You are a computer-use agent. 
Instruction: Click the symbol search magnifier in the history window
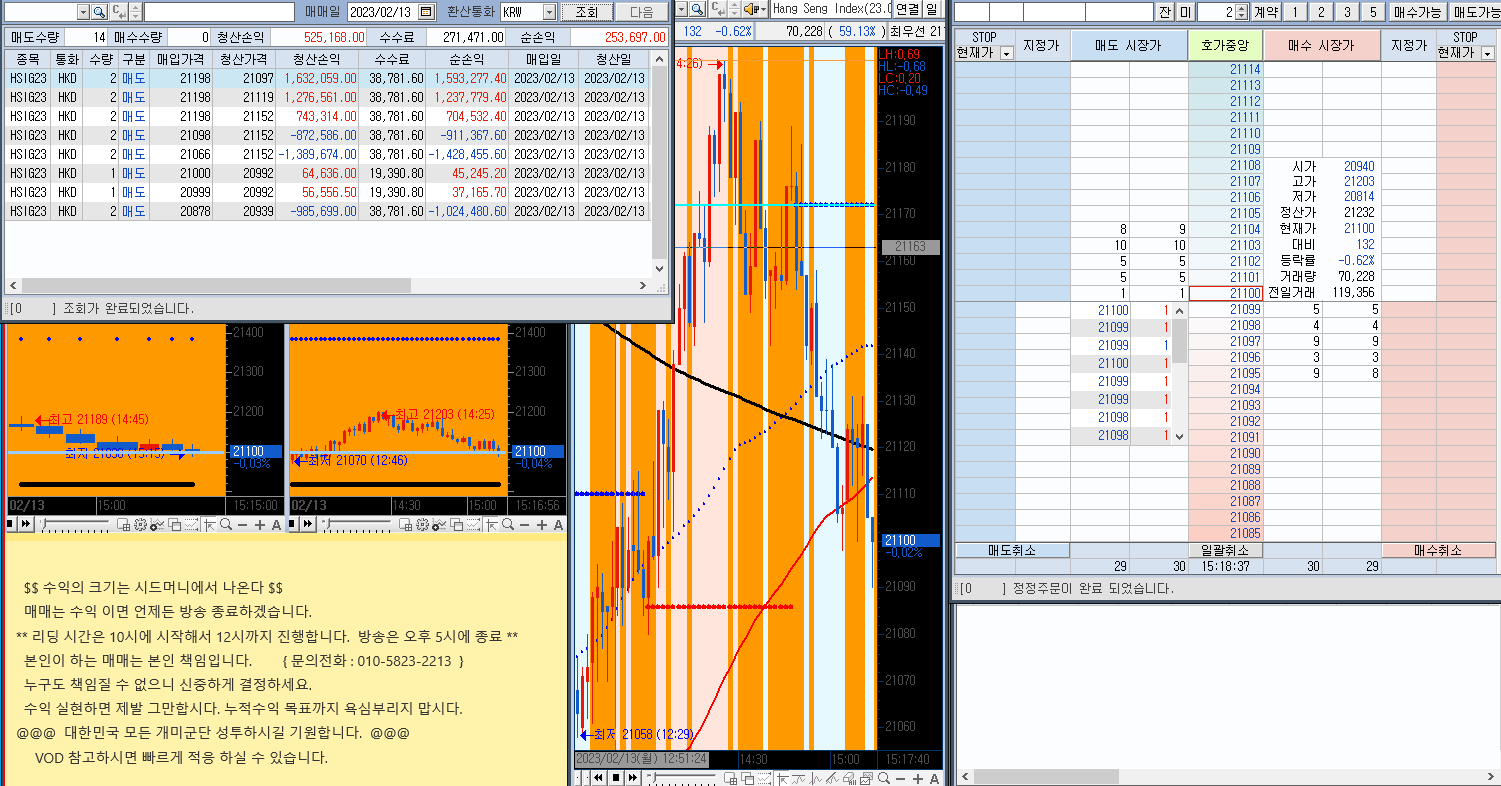click(99, 12)
